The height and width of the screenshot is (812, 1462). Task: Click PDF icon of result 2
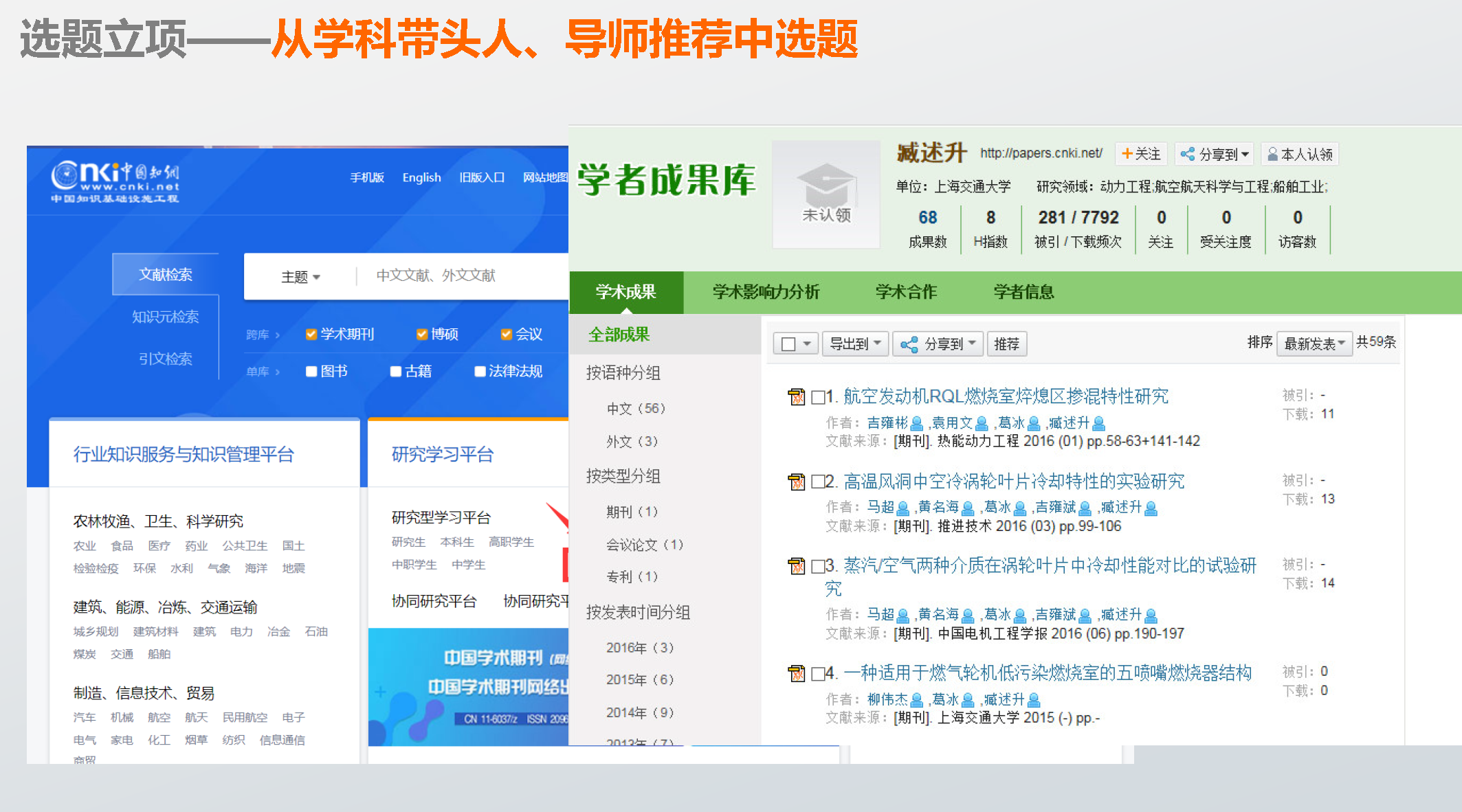(x=797, y=482)
